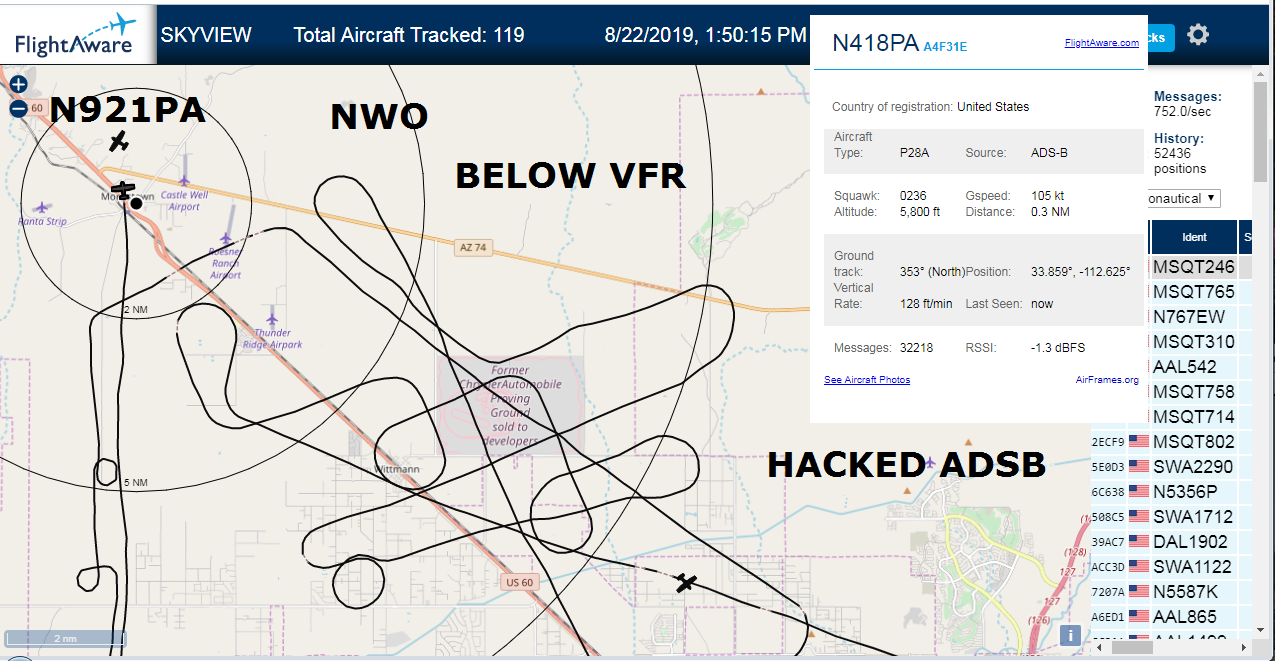Click the map info attribution button
The height and width of the screenshot is (661, 1275).
click(x=1070, y=634)
